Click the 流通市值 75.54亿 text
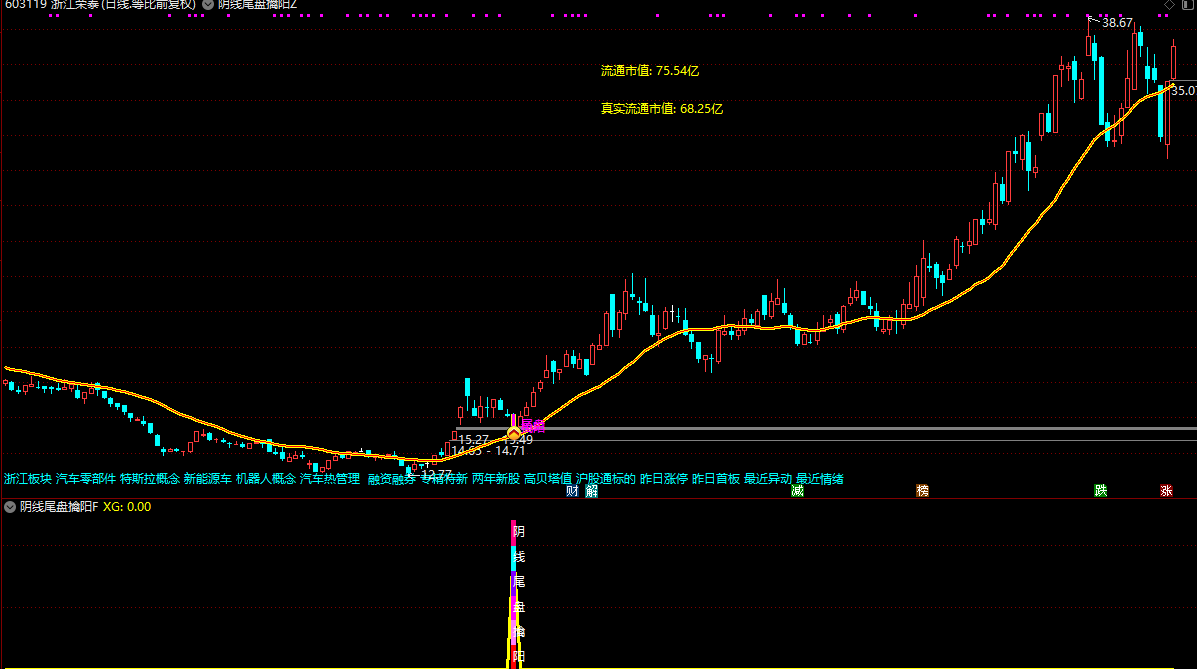This screenshot has height=669, width=1197. (x=650, y=71)
